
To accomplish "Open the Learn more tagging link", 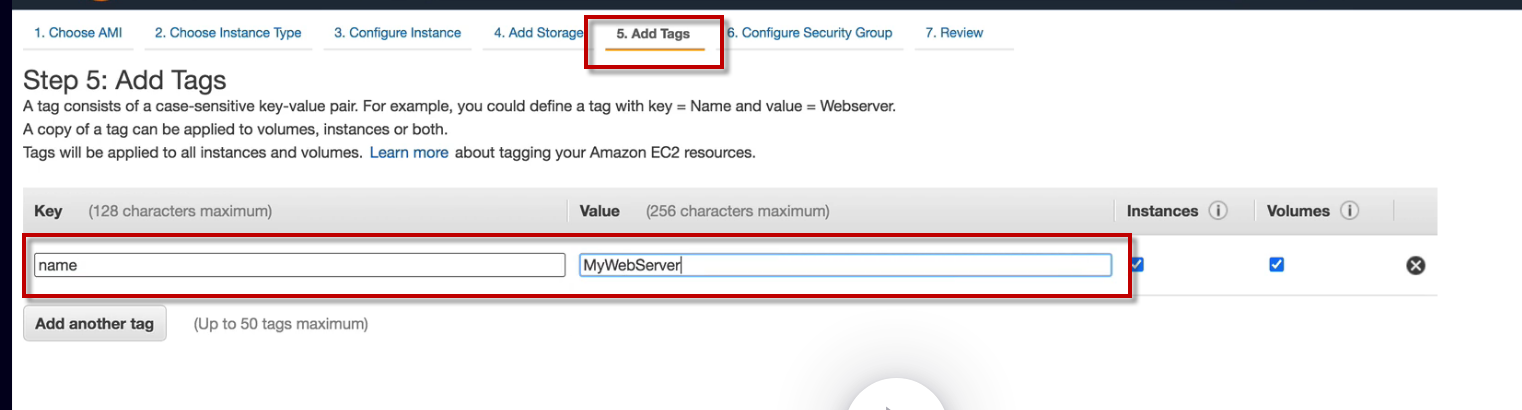I will pos(409,153).
